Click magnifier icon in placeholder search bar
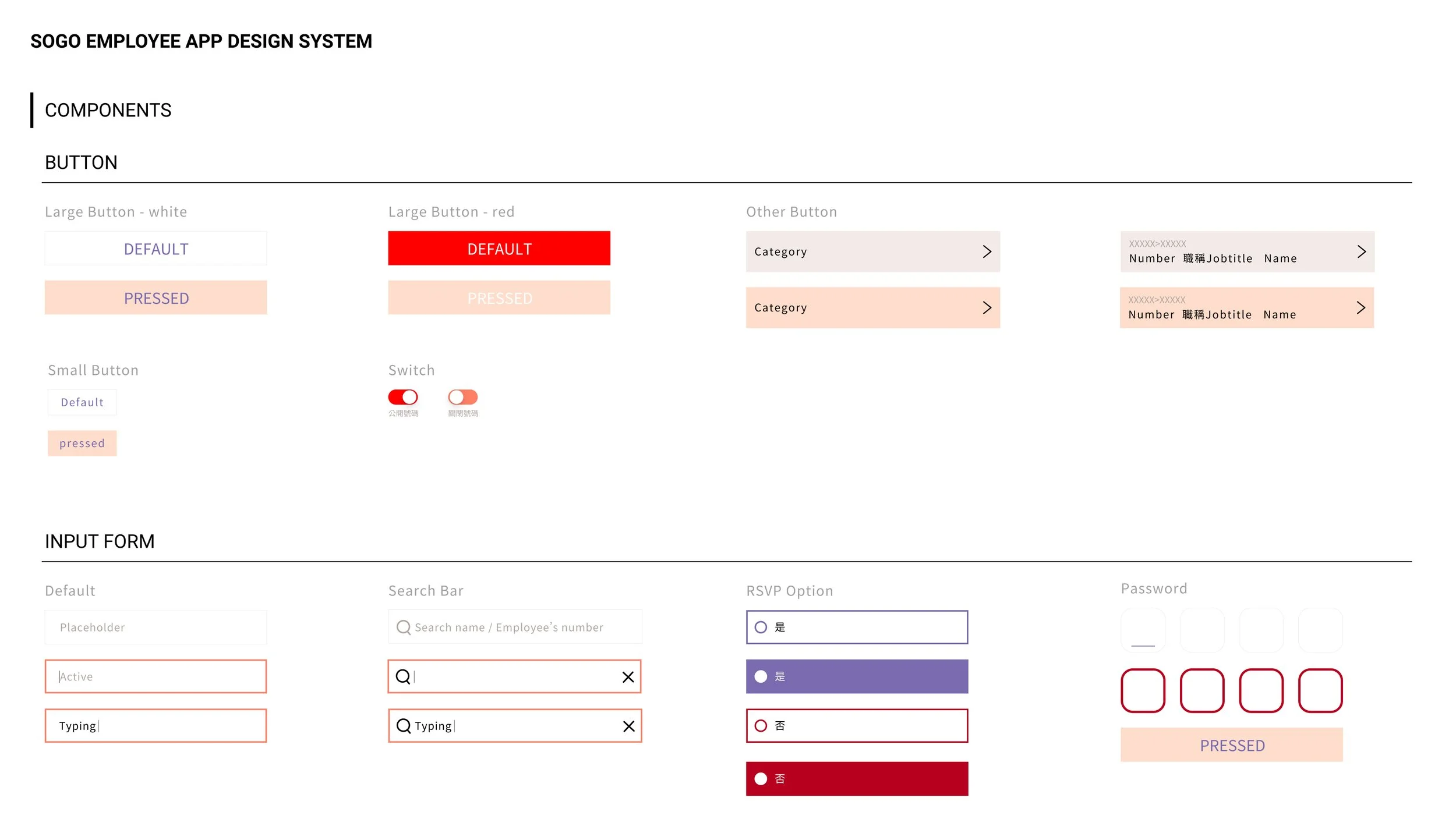1456x819 pixels. (403, 627)
